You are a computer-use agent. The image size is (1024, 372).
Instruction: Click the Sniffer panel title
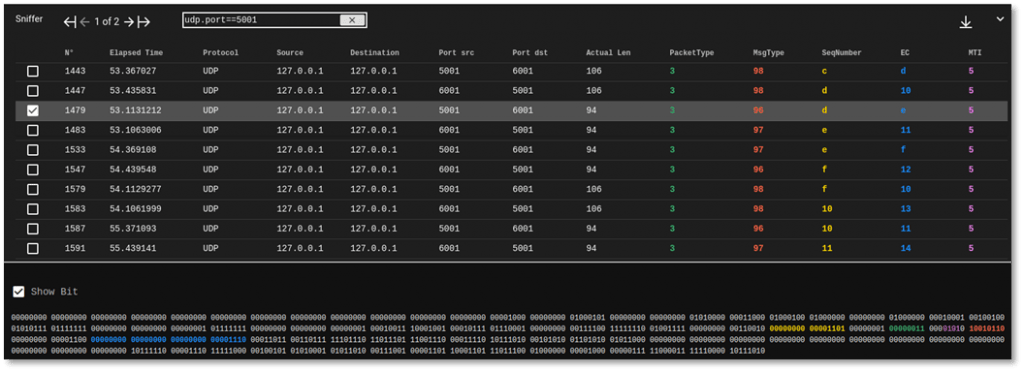click(29, 20)
